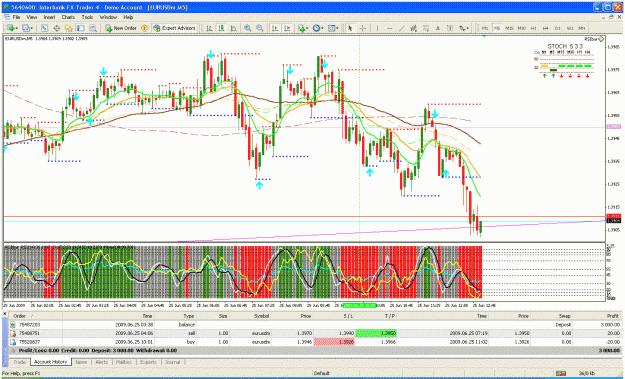Screen dimensions: 625x379
Task: Toggle the D1 timeframe button
Action: pos(558,28)
